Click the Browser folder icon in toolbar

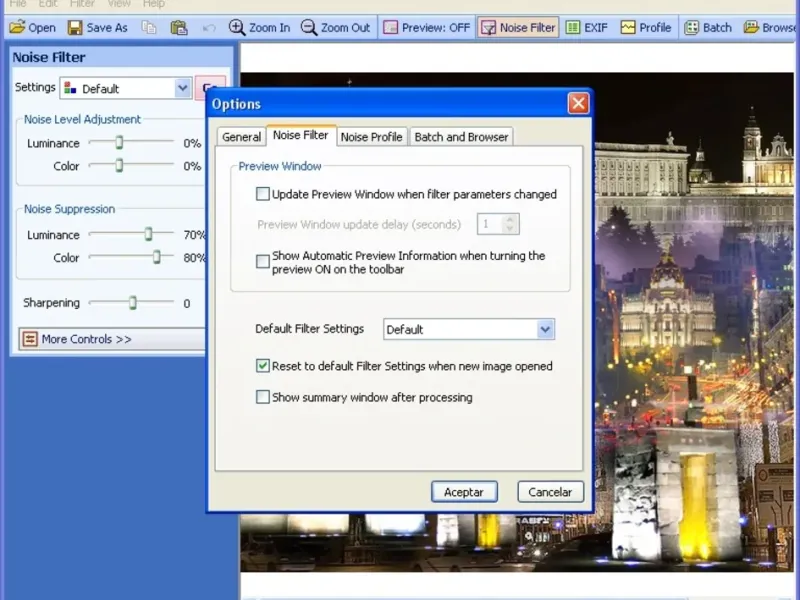751,27
